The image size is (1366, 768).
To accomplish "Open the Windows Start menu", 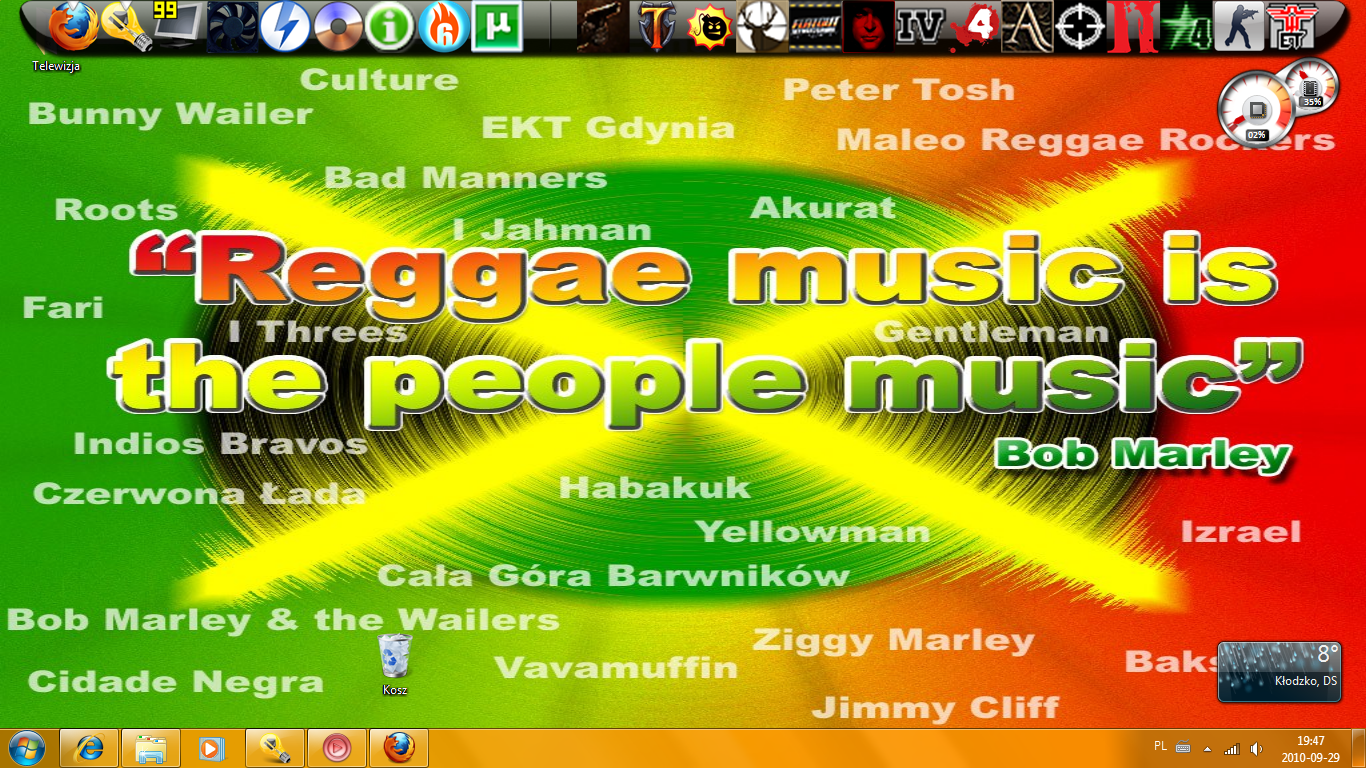I will [x=27, y=748].
